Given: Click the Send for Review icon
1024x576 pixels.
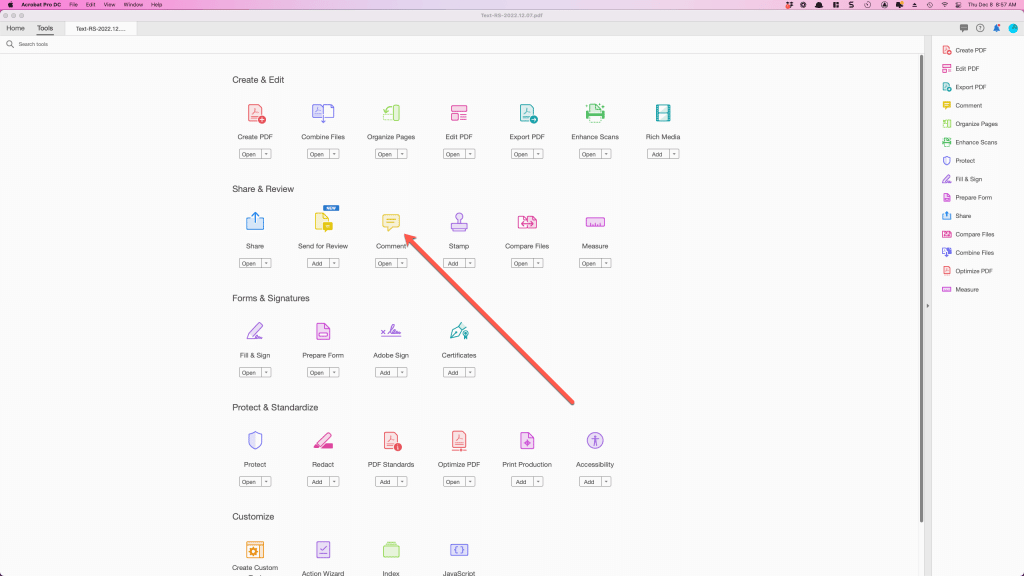Looking at the screenshot, I should pos(323,221).
